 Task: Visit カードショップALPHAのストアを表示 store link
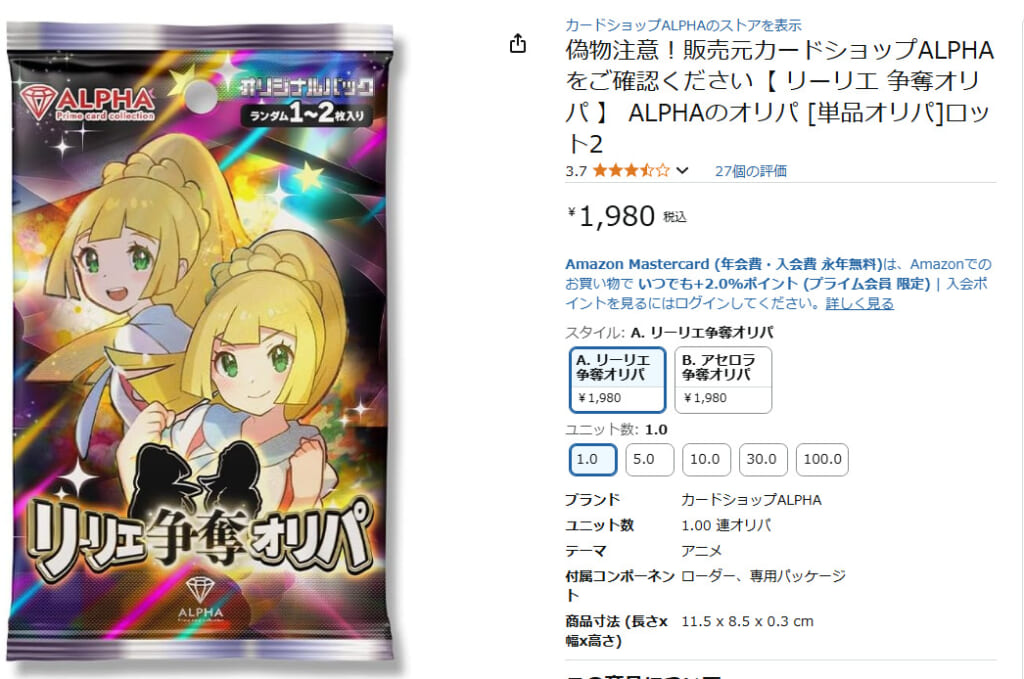pyautogui.click(x=683, y=25)
